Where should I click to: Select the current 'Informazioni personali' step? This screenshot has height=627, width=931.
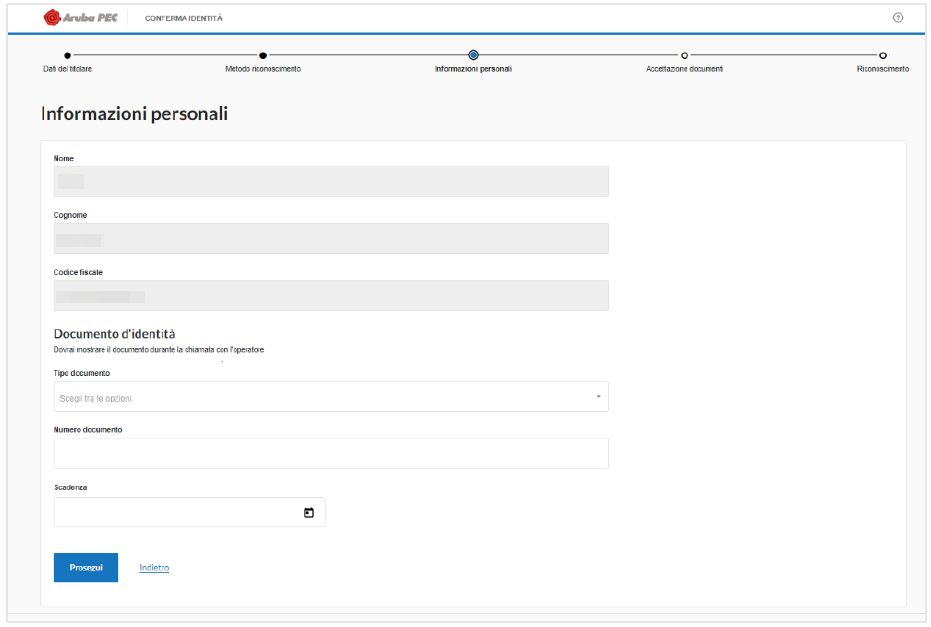coord(473,56)
